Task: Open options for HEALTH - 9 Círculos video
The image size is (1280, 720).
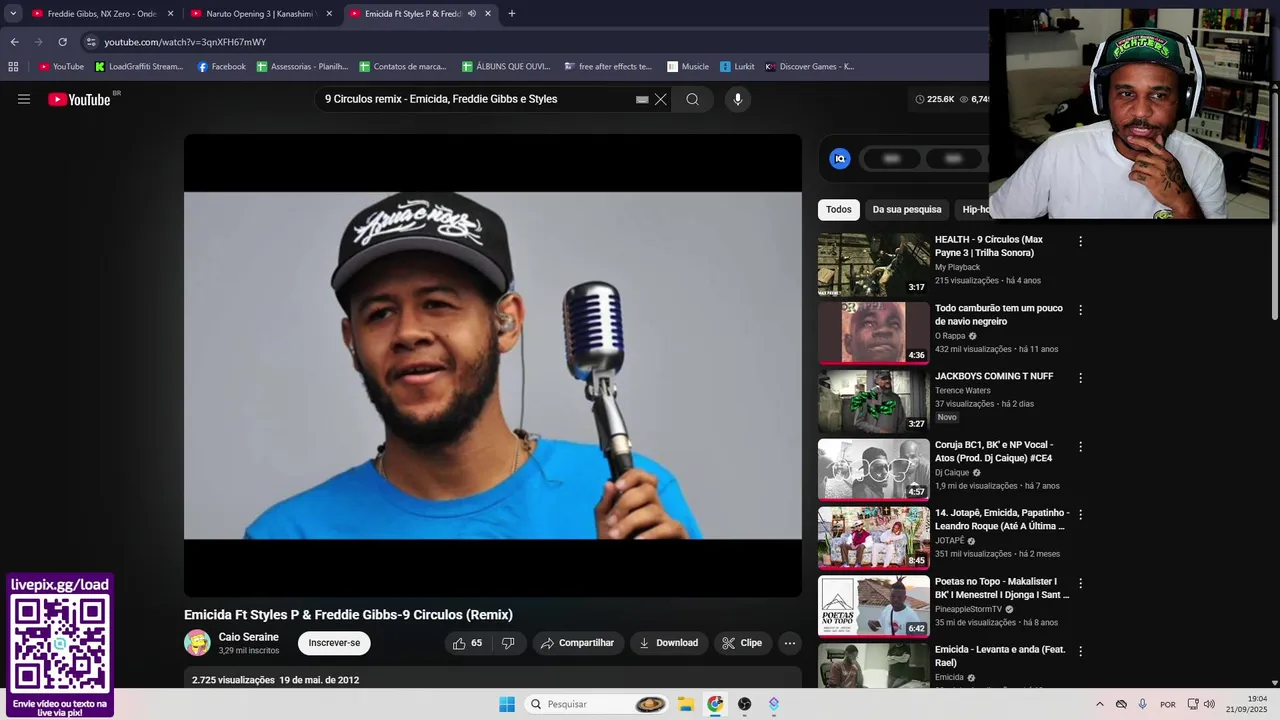Action: coord(1080,242)
